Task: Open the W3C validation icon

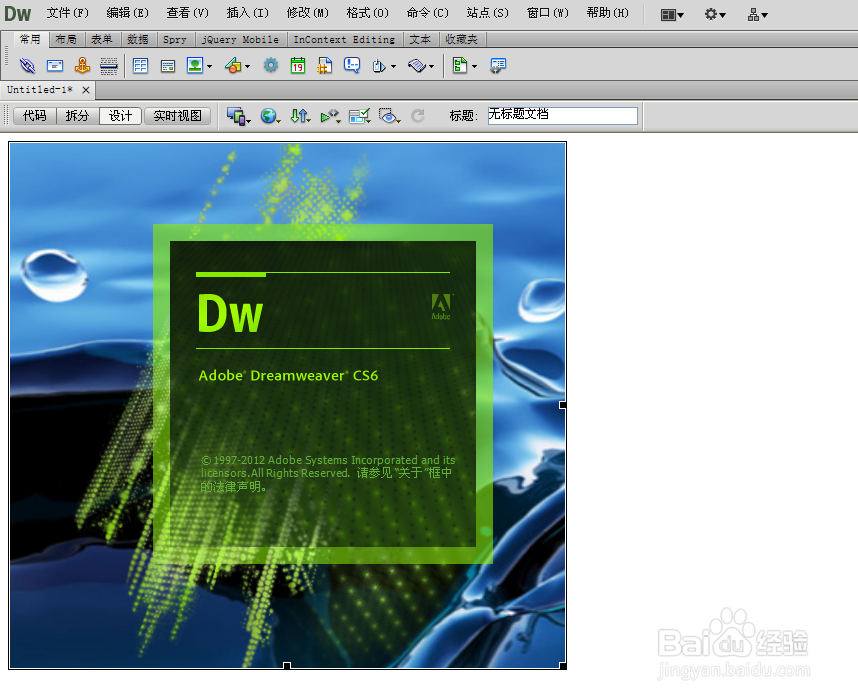Action: [x=330, y=116]
